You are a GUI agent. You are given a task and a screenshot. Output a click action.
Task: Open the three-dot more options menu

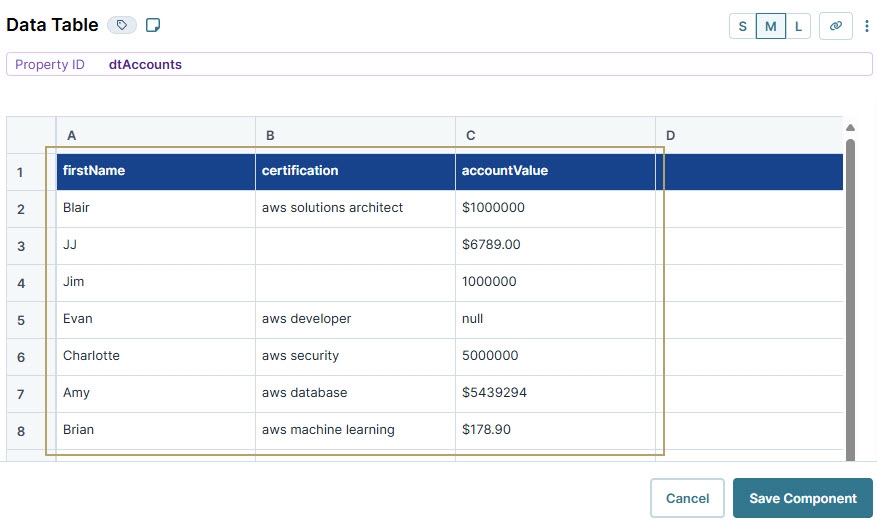click(x=866, y=26)
